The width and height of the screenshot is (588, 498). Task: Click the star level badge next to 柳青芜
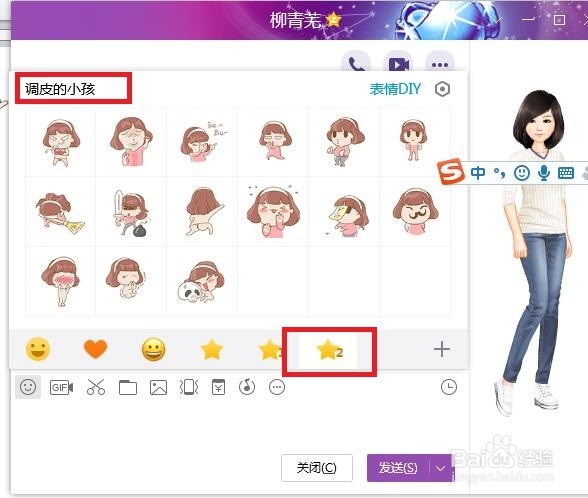tap(333, 20)
